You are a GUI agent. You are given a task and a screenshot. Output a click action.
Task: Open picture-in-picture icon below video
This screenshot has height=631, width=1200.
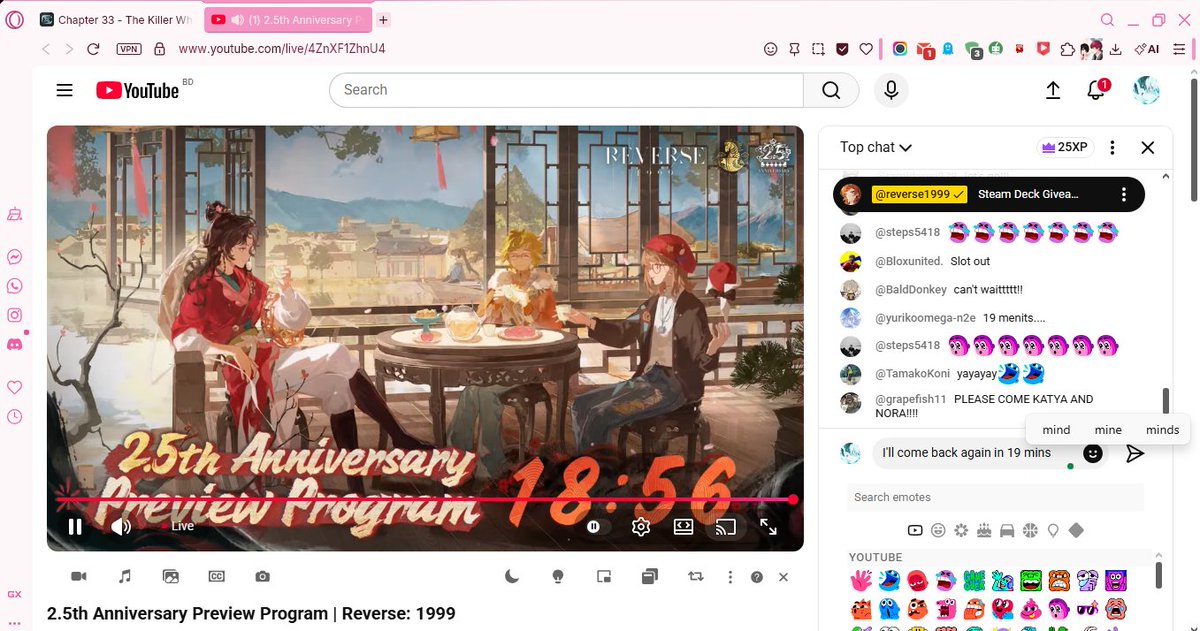pos(604,577)
